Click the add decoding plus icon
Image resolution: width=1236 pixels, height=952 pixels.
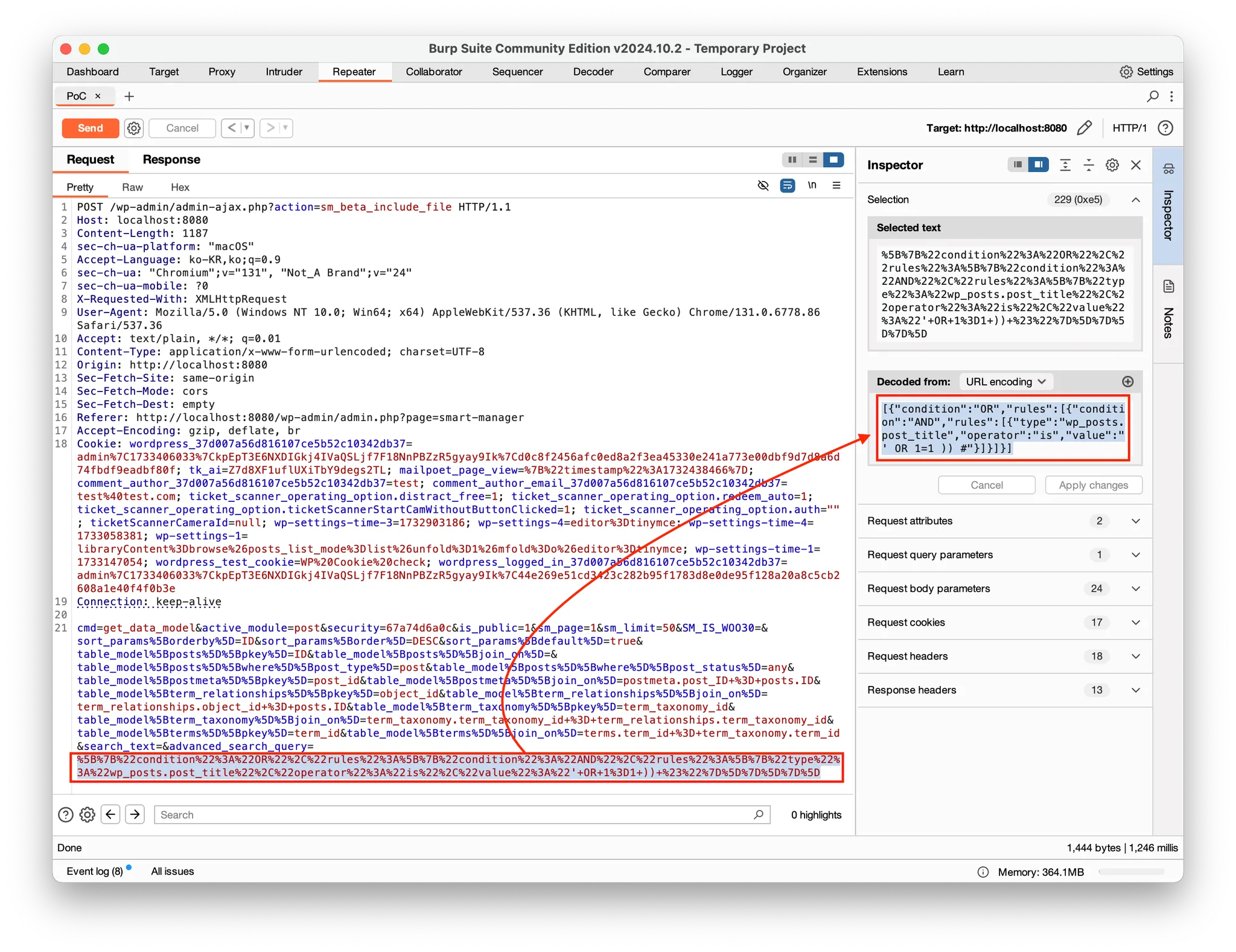(1127, 381)
